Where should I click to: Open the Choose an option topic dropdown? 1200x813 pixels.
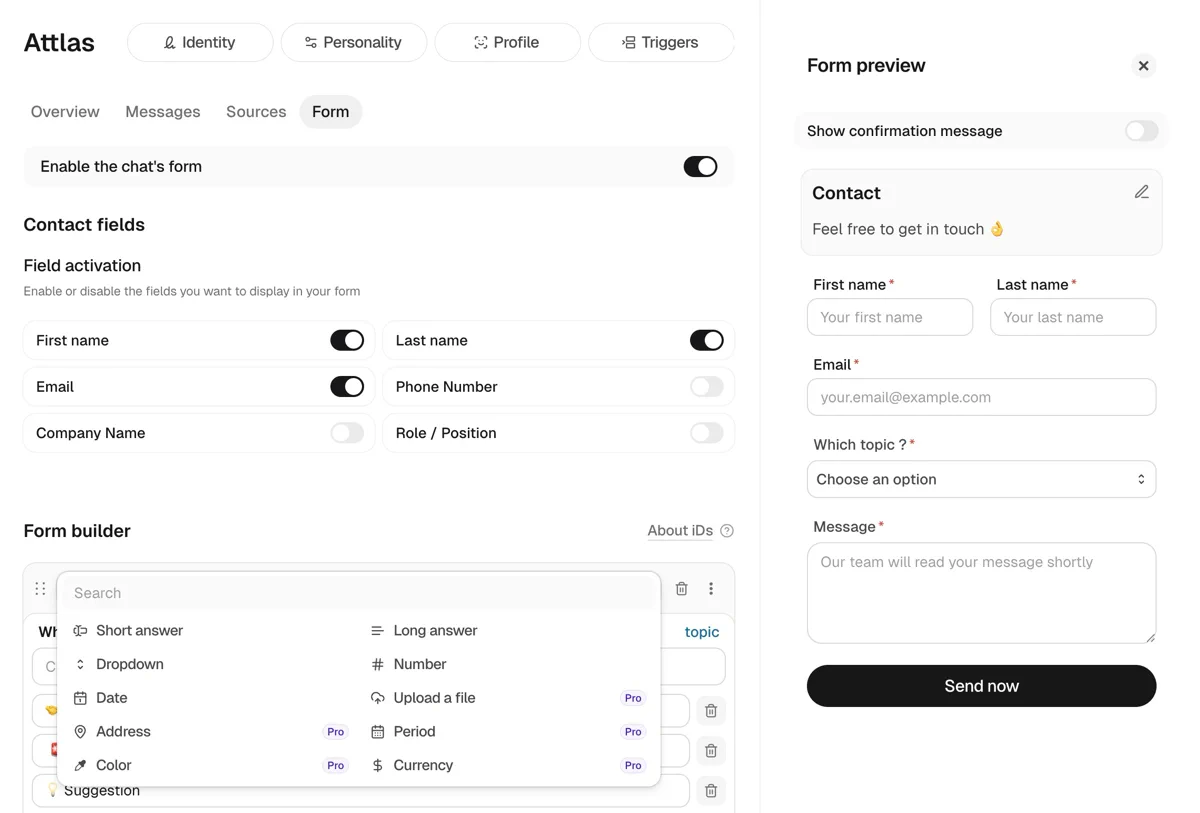pyautogui.click(x=981, y=479)
